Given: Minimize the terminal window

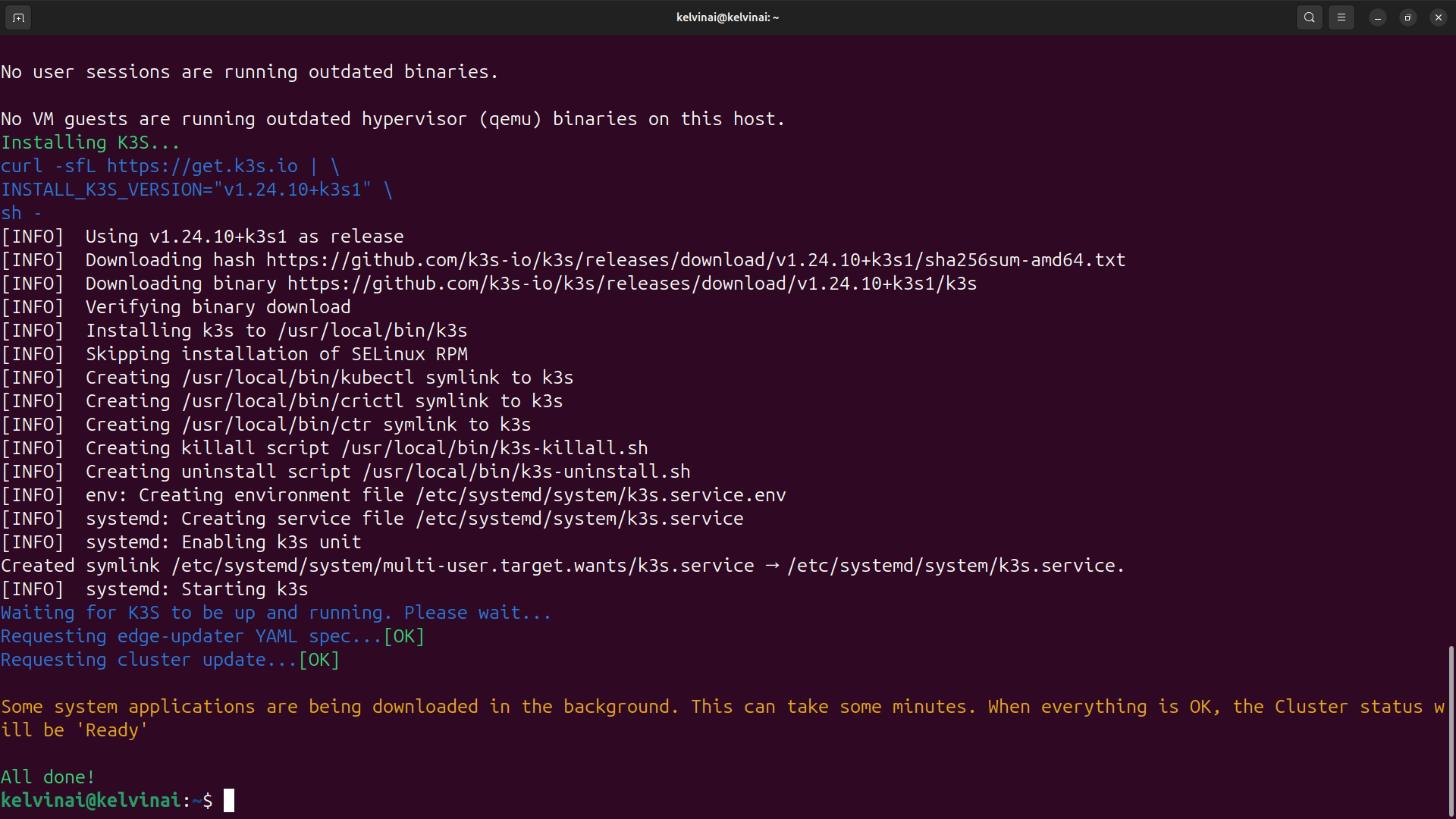Looking at the screenshot, I should pyautogui.click(x=1378, y=17).
